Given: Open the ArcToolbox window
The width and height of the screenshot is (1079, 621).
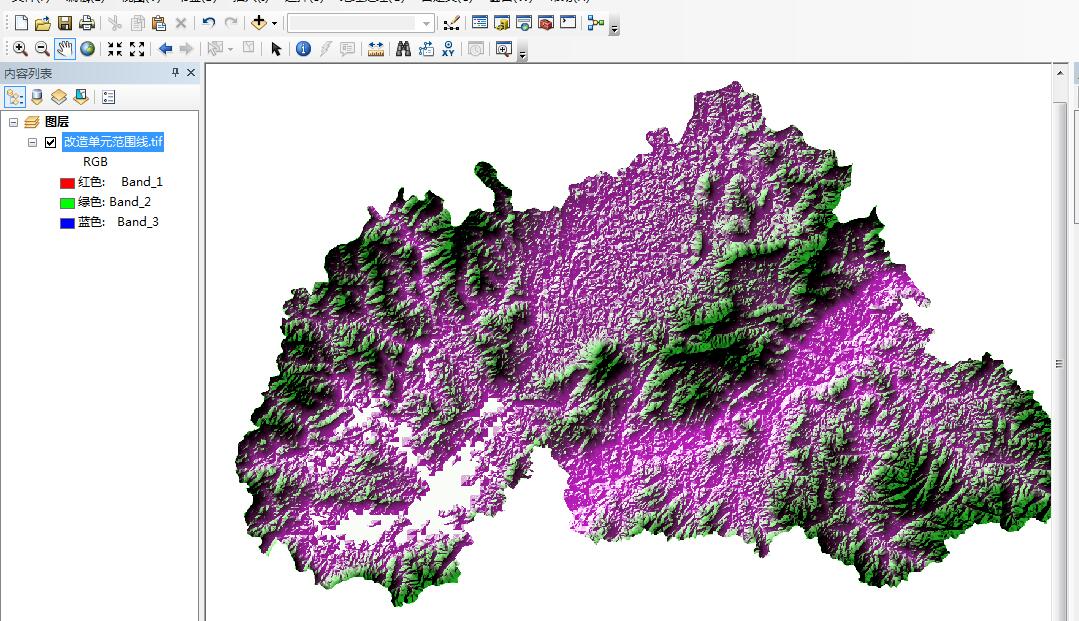Looking at the screenshot, I should pyautogui.click(x=546, y=22).
